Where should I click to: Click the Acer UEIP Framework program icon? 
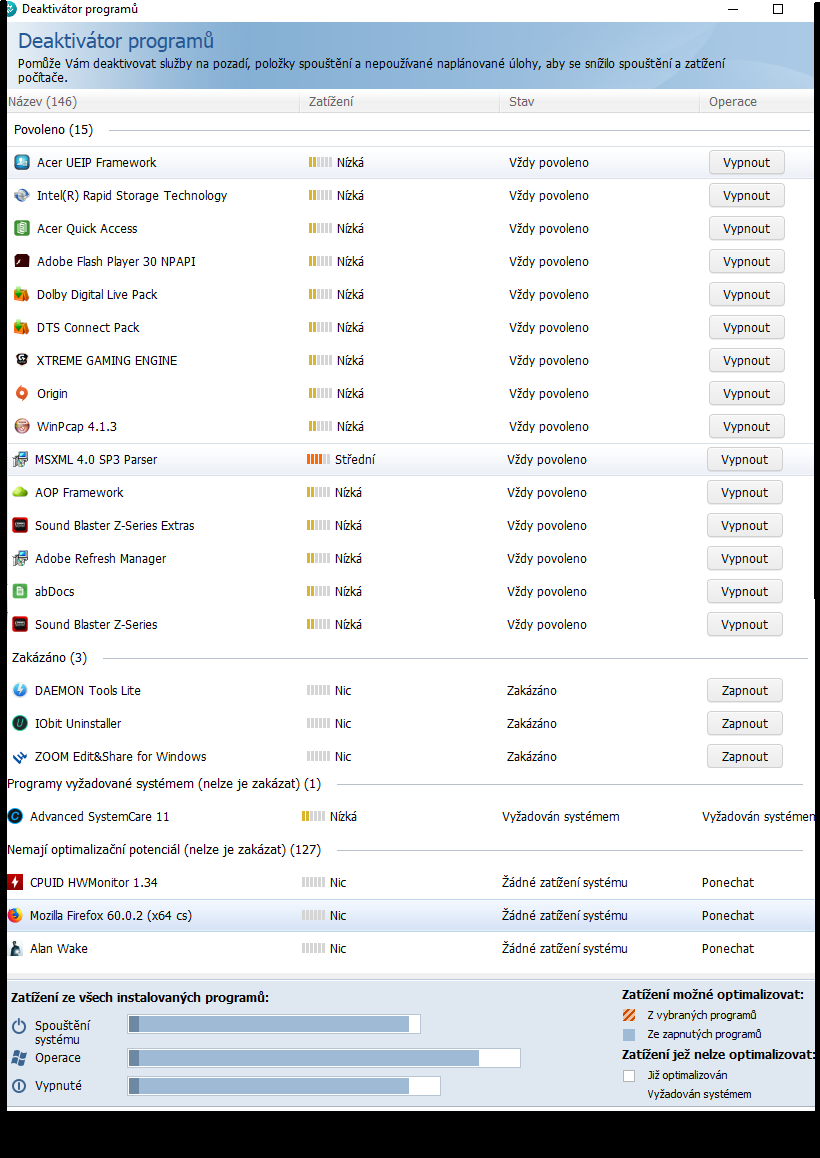coord(22,162)
